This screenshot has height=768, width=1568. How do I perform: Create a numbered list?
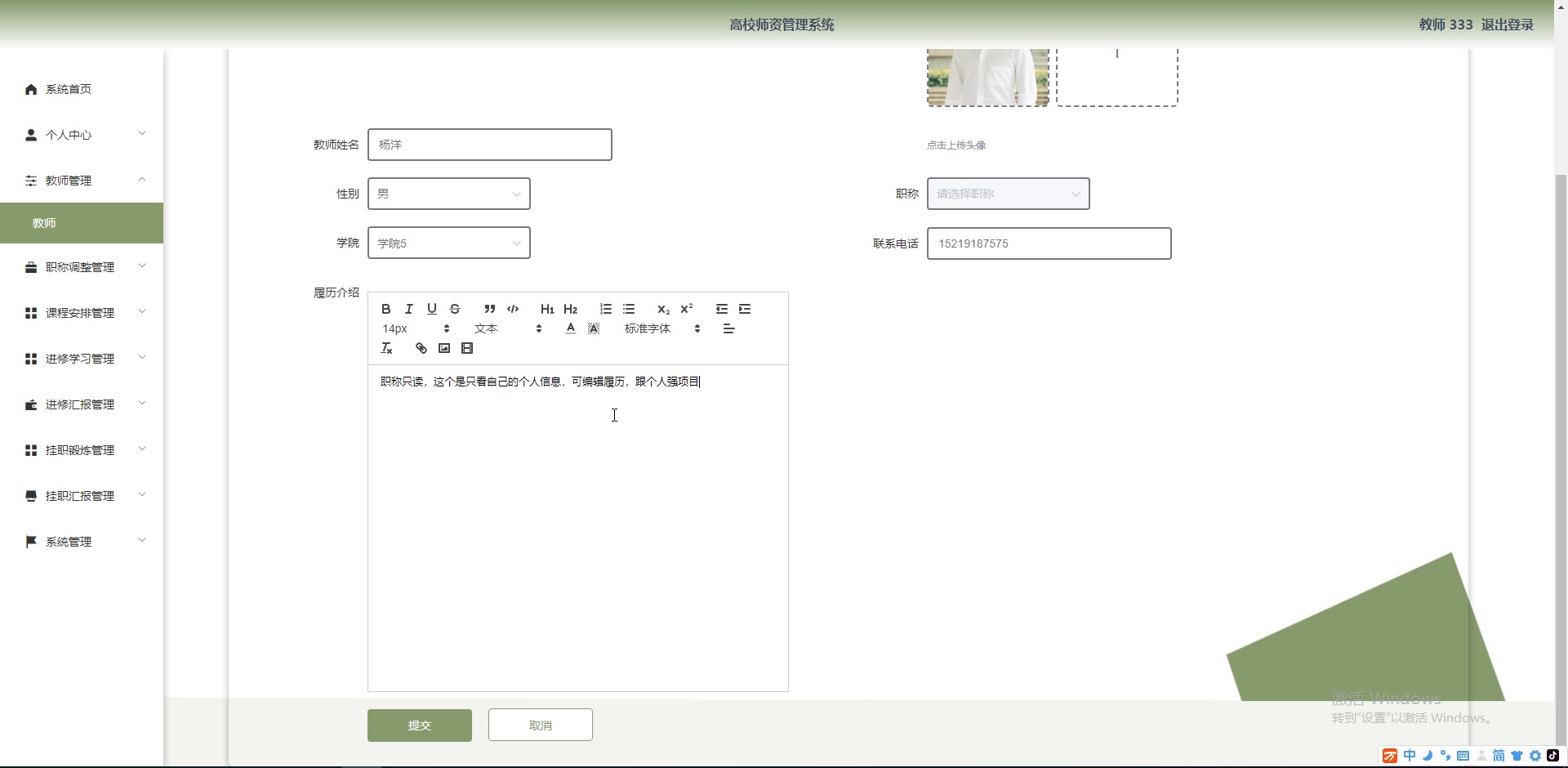pos(605,309)
